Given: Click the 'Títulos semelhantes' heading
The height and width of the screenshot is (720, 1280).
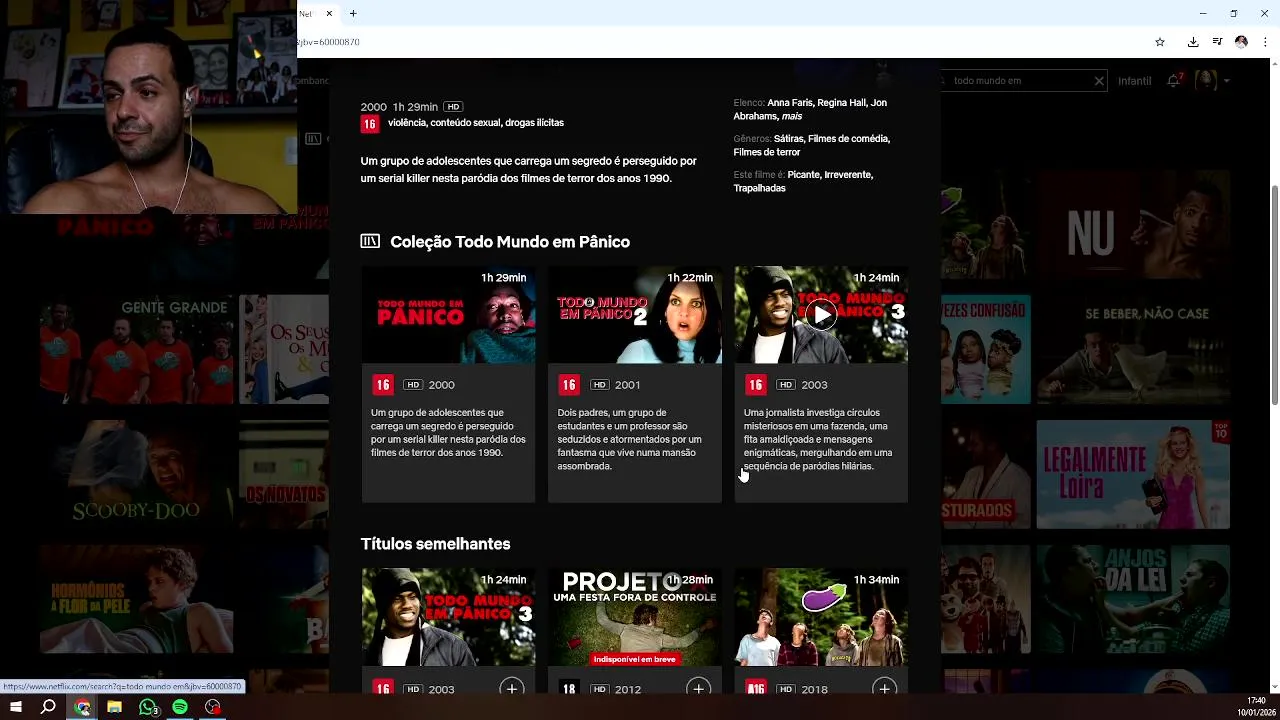Looking at the screenshot, I should click(435, 544).
